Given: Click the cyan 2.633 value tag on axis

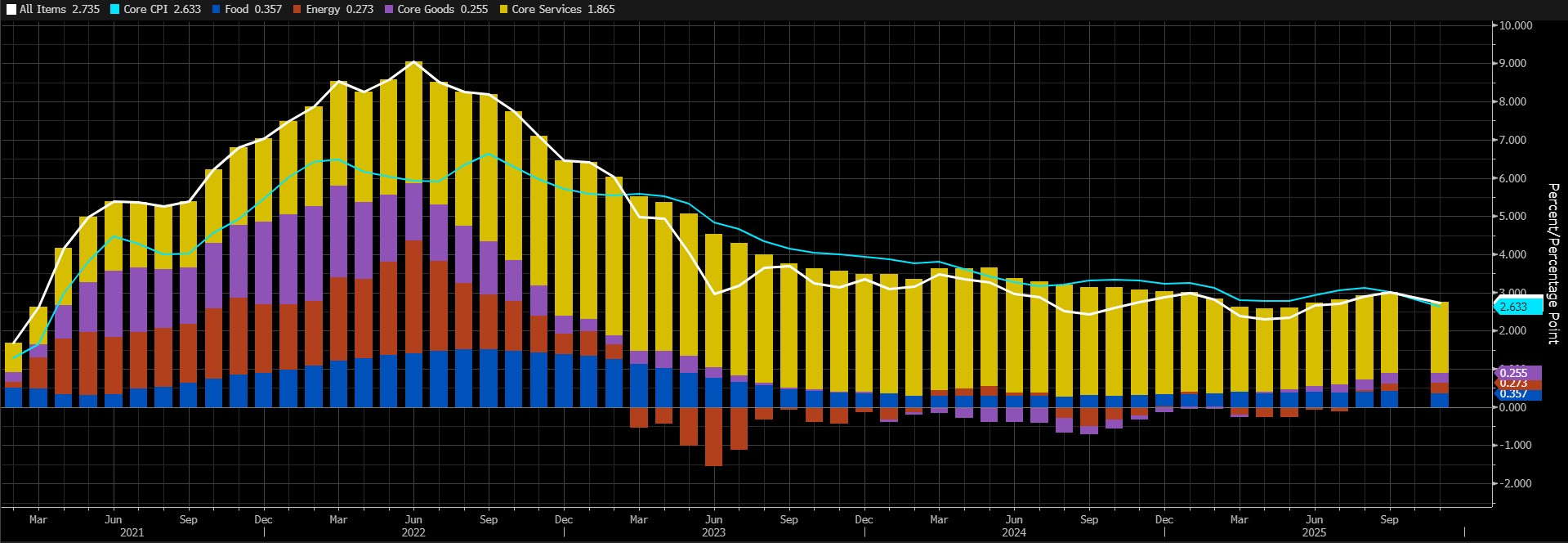Looking at the screenshot, I should point(1517,307).
